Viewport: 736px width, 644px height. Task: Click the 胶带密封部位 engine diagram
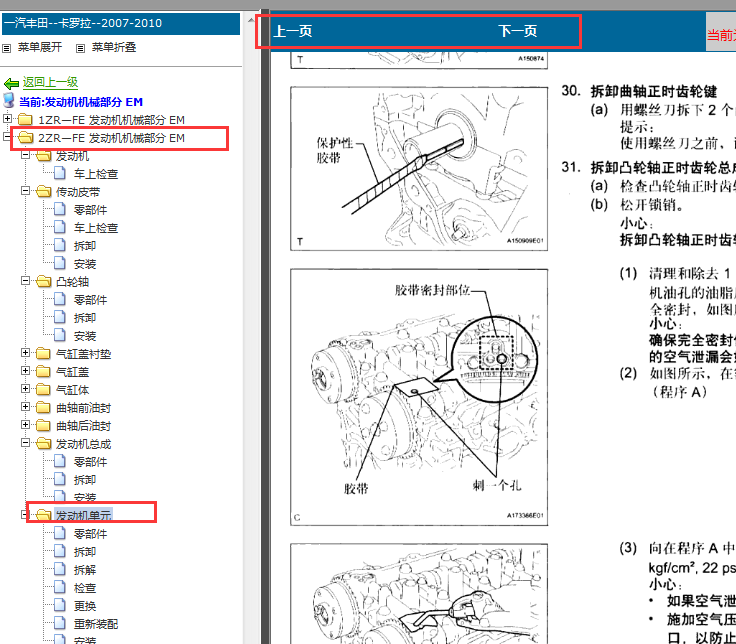click(419, 397)
